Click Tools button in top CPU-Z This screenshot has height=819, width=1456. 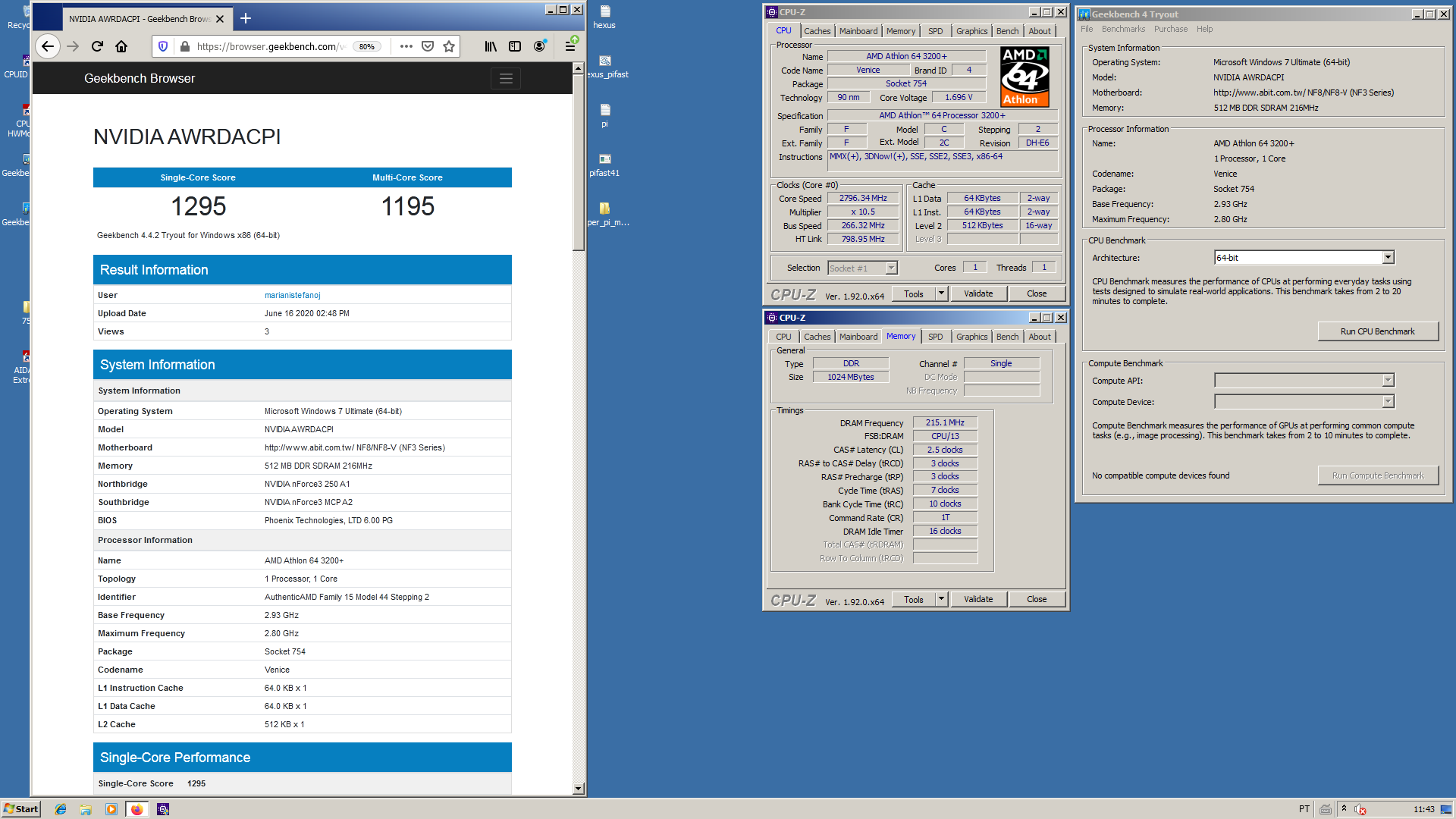click(x=914, y=293)
